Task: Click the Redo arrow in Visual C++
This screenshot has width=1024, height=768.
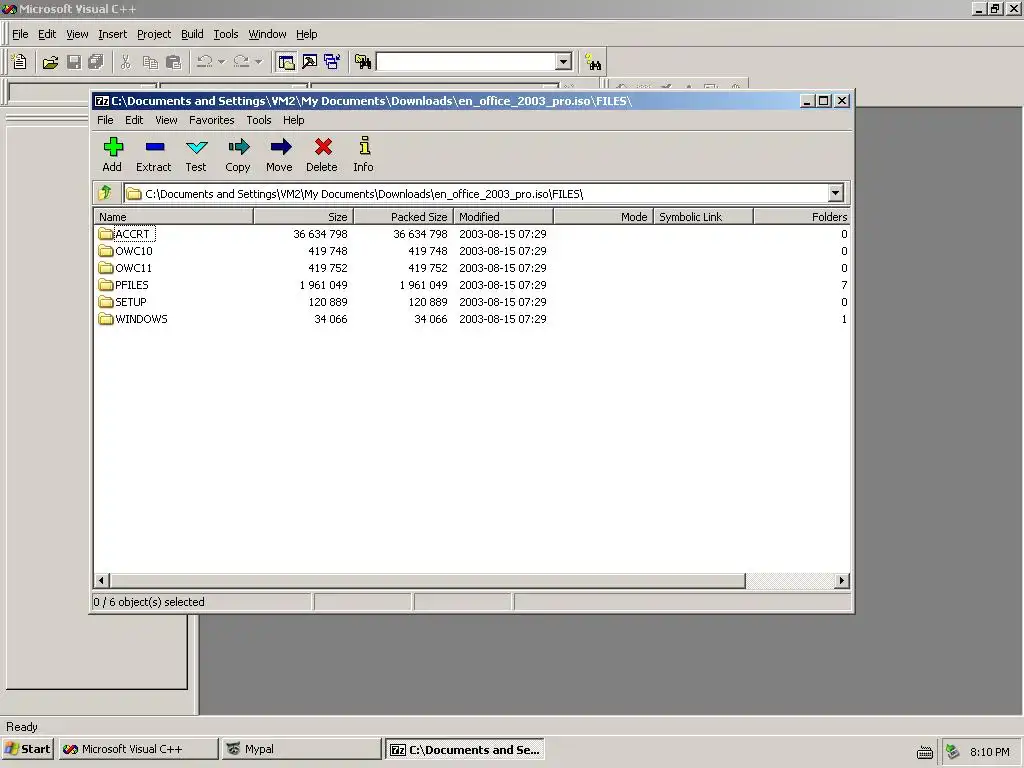Action: pos(241,62)
